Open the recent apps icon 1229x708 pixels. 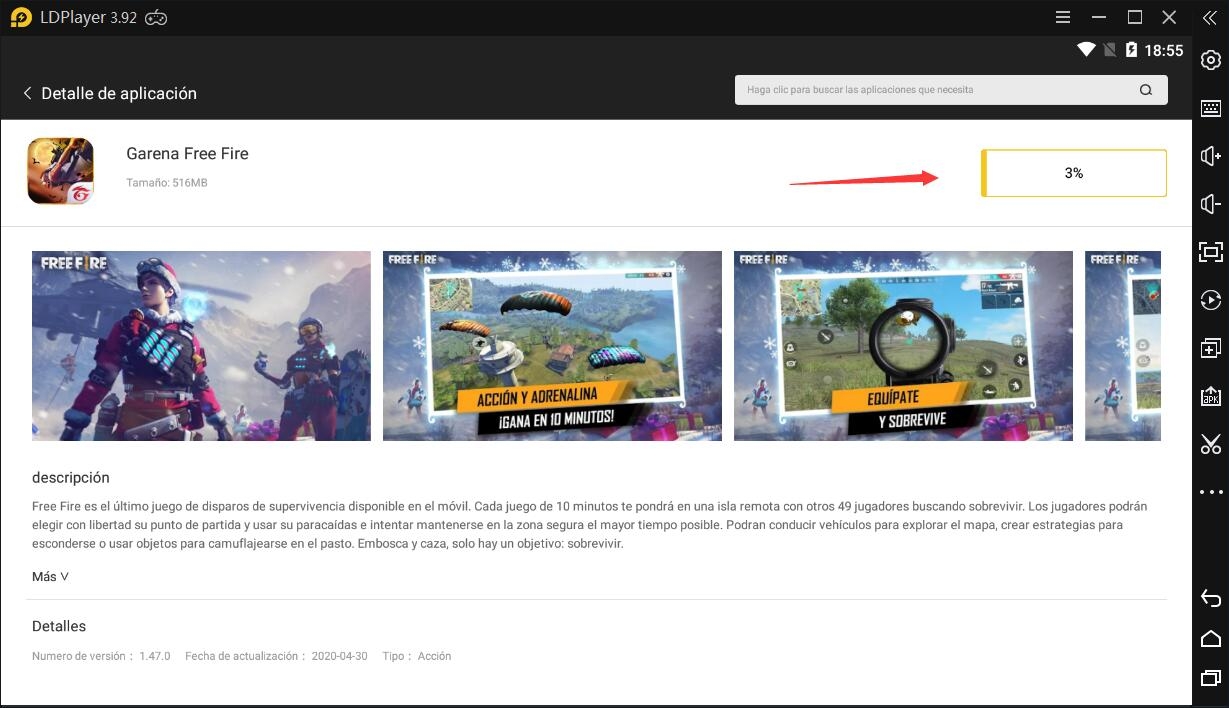(x=1210, y=678)
